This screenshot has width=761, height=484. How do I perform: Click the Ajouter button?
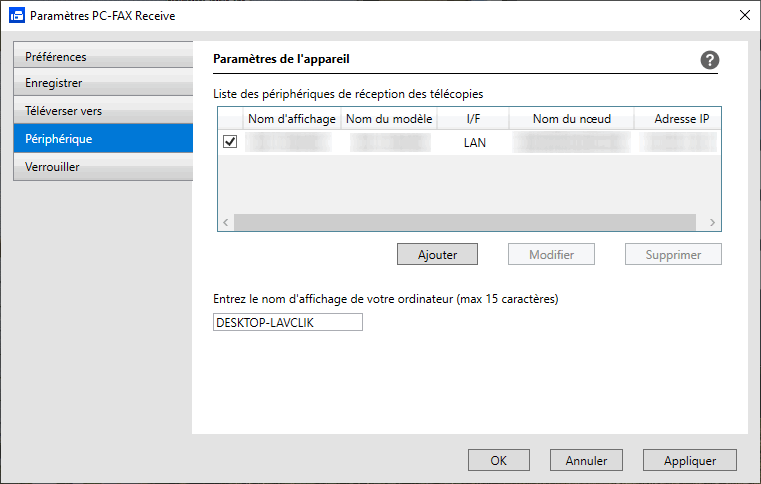click(x=437, y=254)
